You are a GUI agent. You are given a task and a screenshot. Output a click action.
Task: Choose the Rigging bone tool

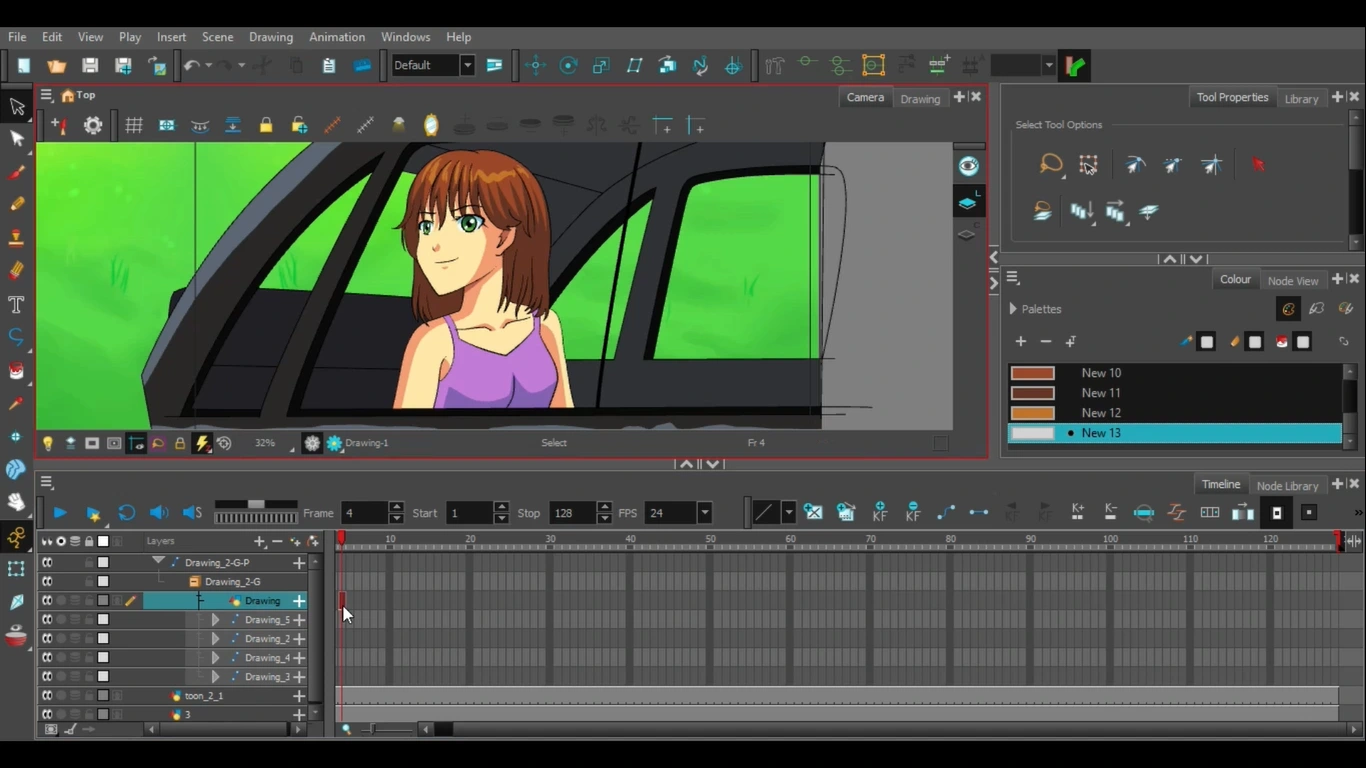click(x=17, y=537)
